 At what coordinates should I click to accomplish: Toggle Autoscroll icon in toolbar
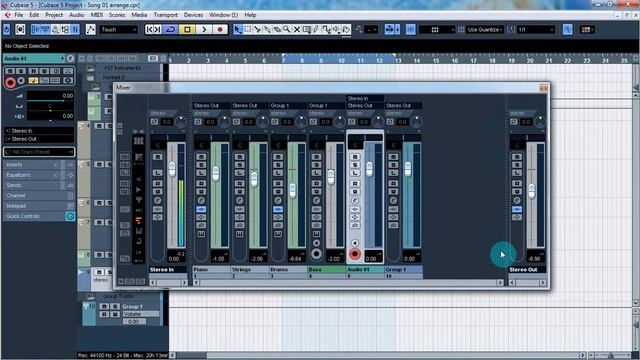tap(389, 29)
